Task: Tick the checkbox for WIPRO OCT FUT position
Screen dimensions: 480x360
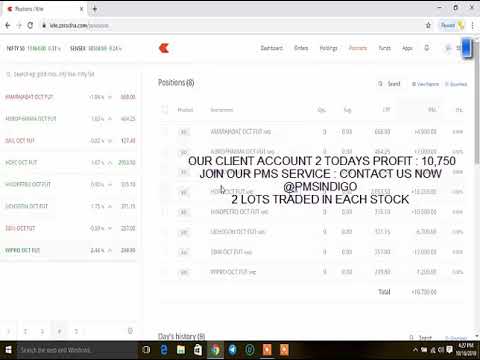Action: [165, 272]
